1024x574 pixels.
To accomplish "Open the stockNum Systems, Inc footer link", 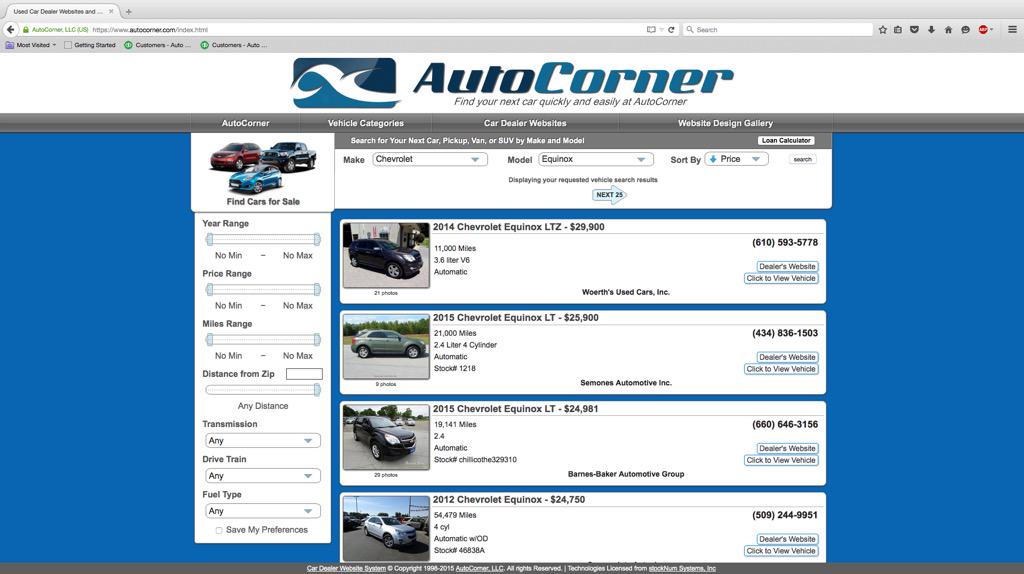I will [682, 568].
